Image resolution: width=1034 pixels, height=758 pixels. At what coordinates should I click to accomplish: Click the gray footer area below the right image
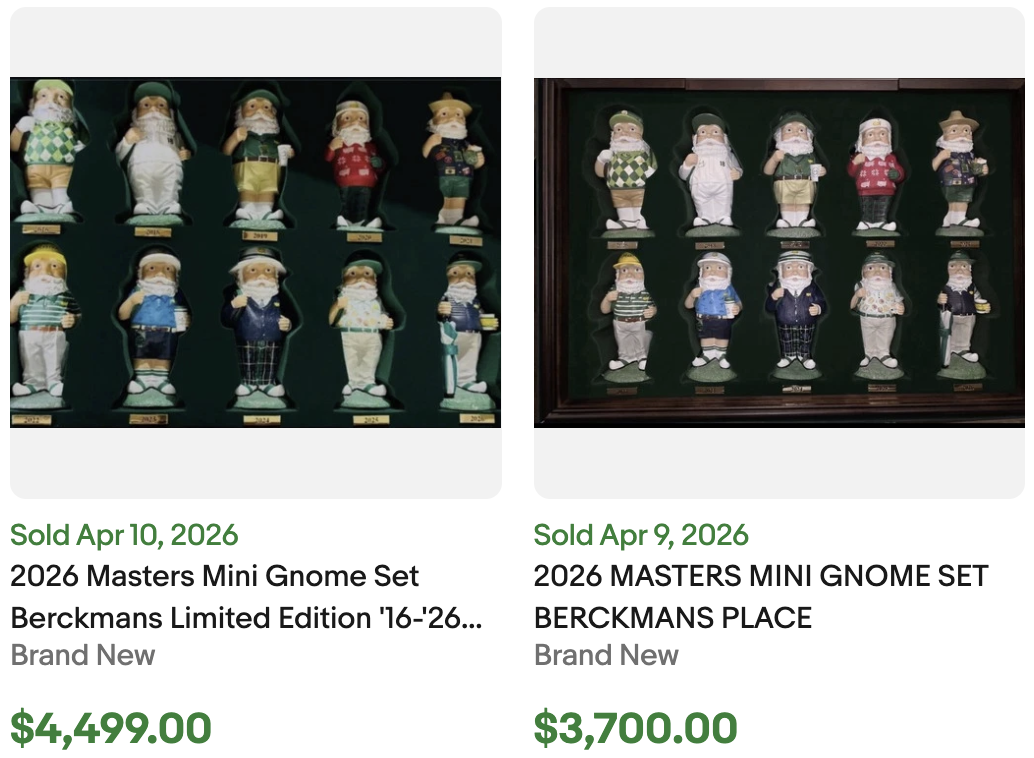tap(781, 465)
